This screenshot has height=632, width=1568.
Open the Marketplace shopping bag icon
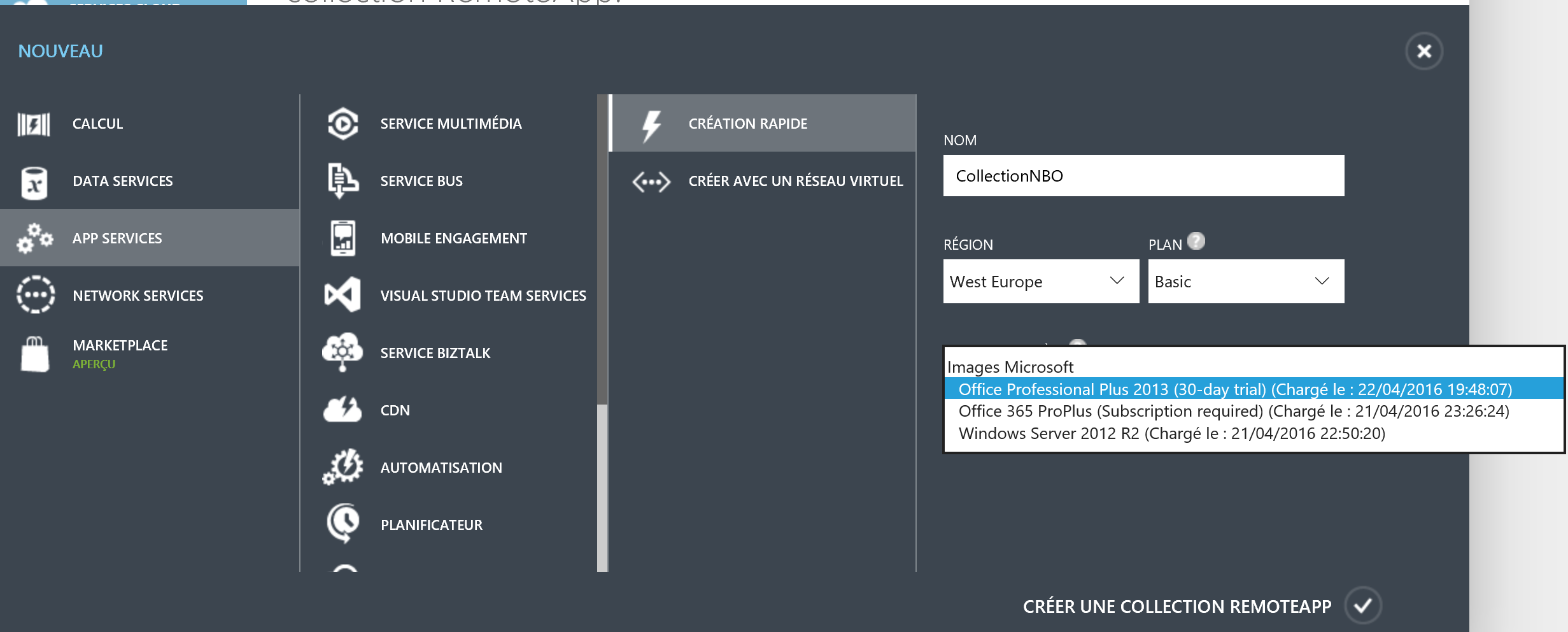[x=35, y=354]
